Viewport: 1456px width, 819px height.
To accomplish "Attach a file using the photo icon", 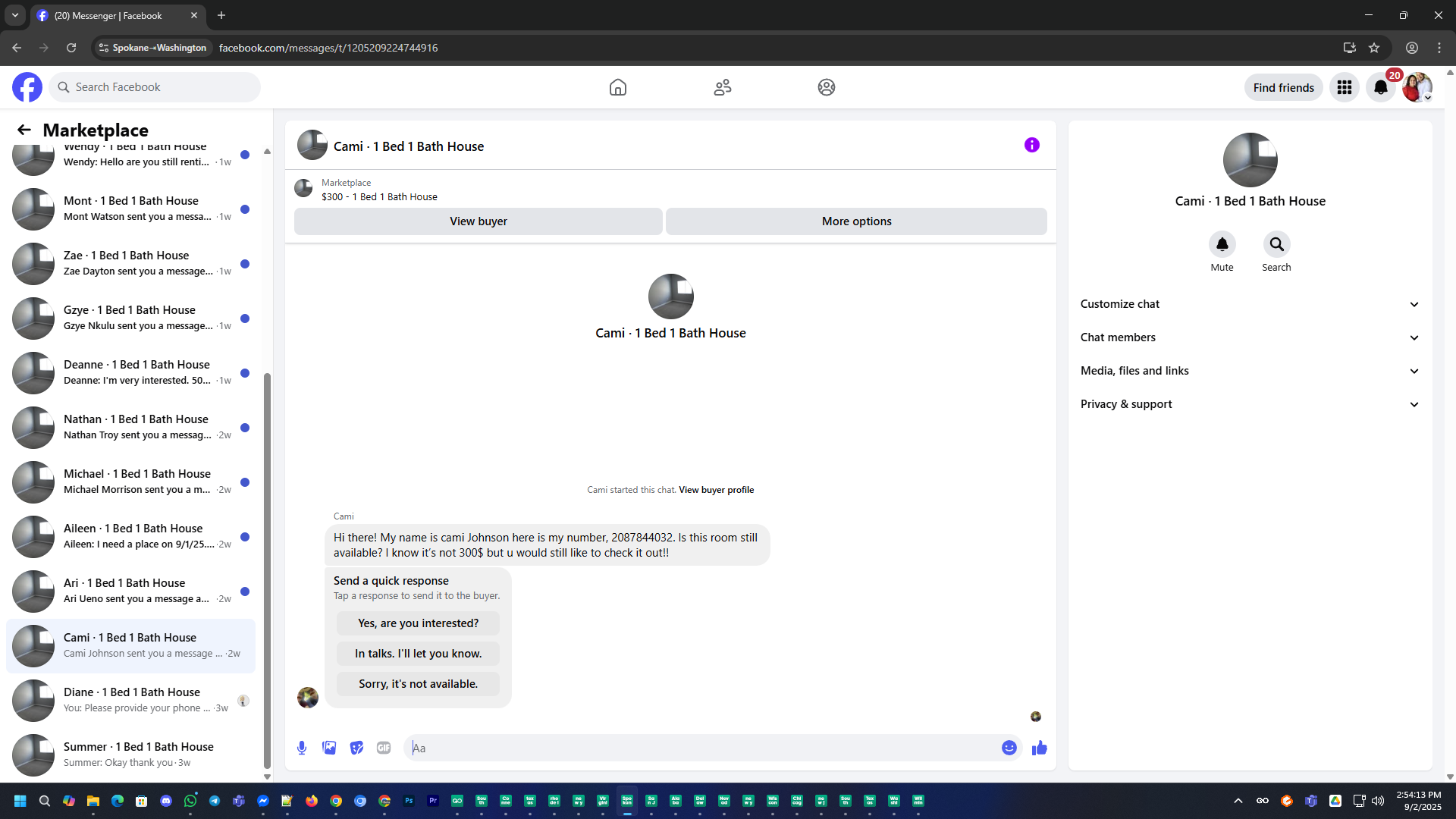I will (x=329, y=748).
